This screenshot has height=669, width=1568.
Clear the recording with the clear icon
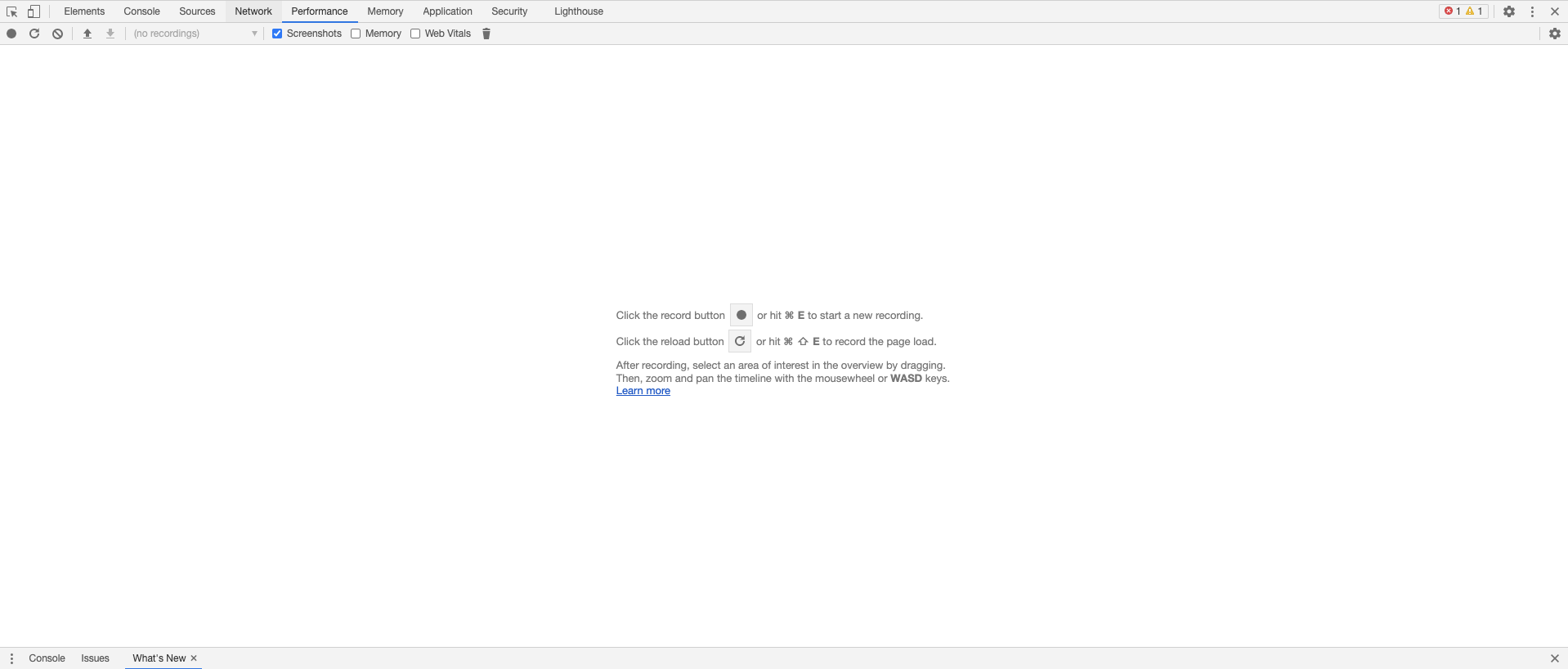click(57, 34)
